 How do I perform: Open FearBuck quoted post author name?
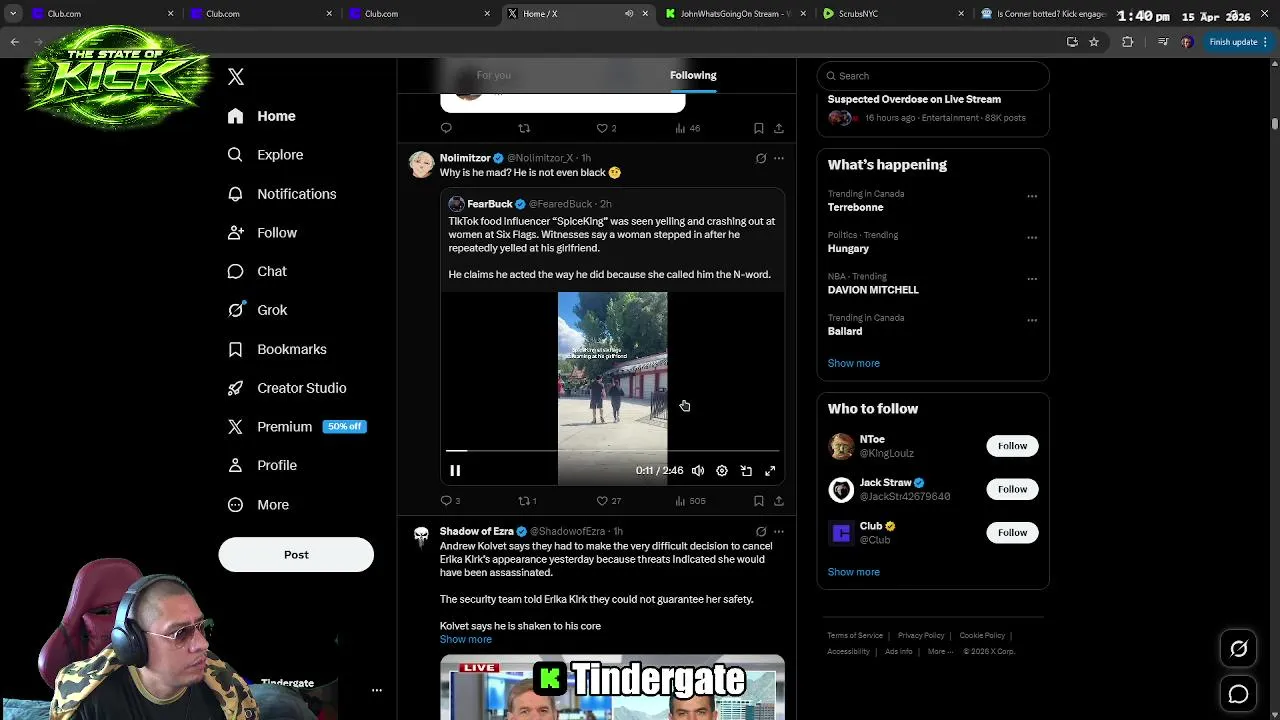[x=490, y=204]
